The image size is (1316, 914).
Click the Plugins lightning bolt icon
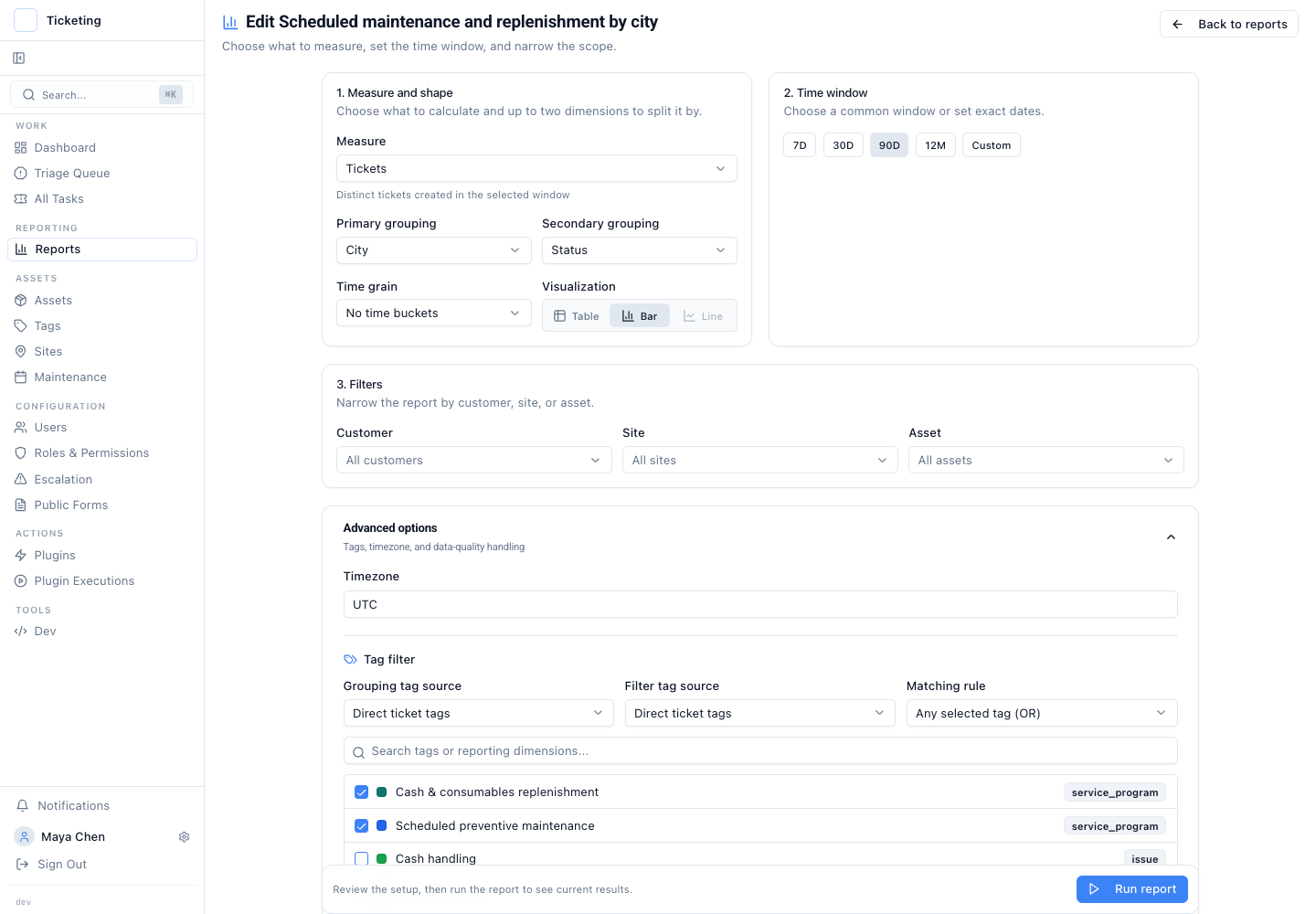(21, 556)
